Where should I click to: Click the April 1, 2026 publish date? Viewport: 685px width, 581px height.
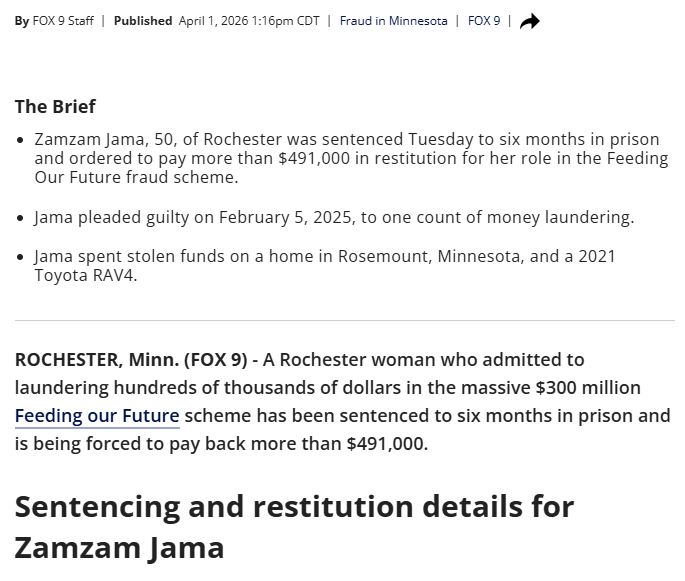[x=249, y=21]
